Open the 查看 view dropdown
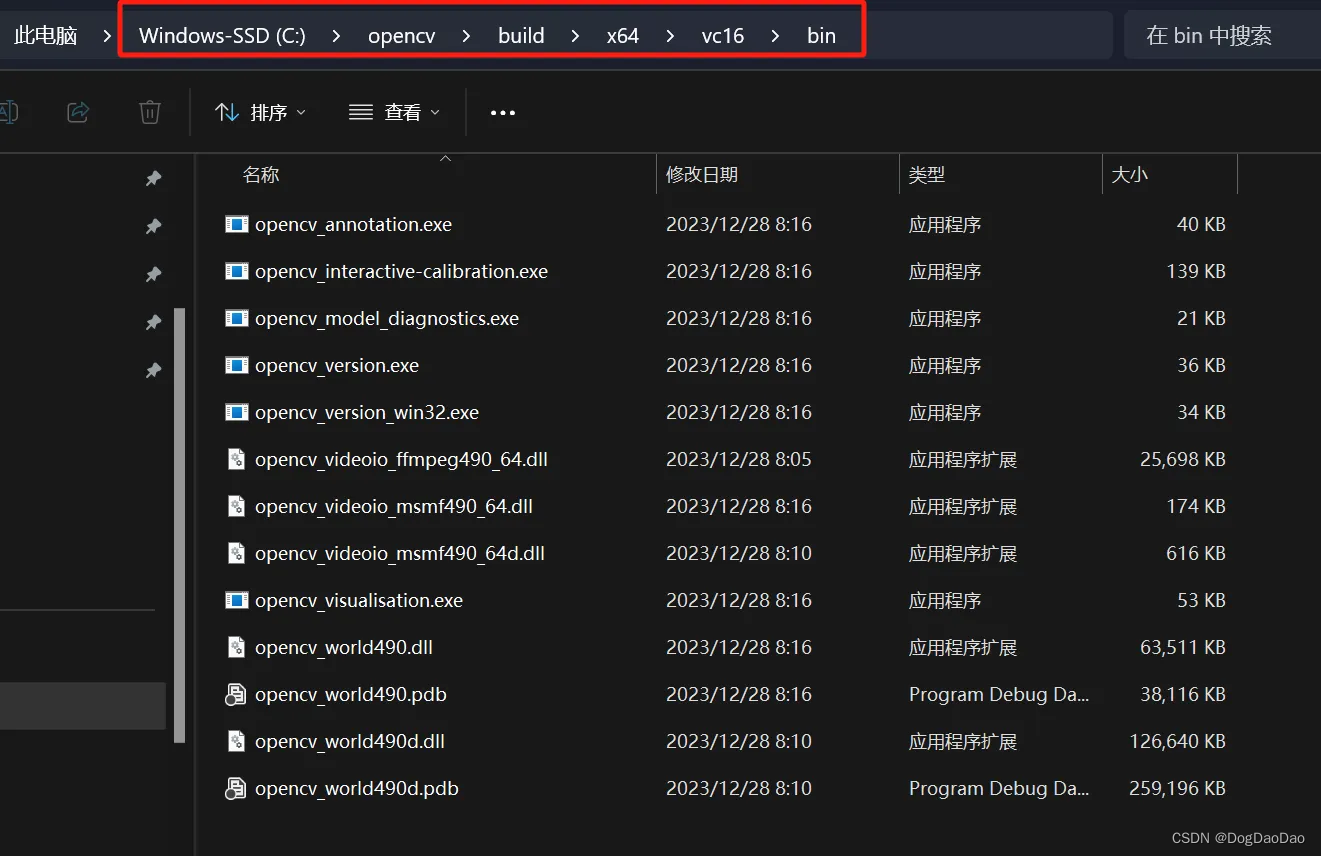The height and width of the screenshot is (856, 1321). (395, 113)
